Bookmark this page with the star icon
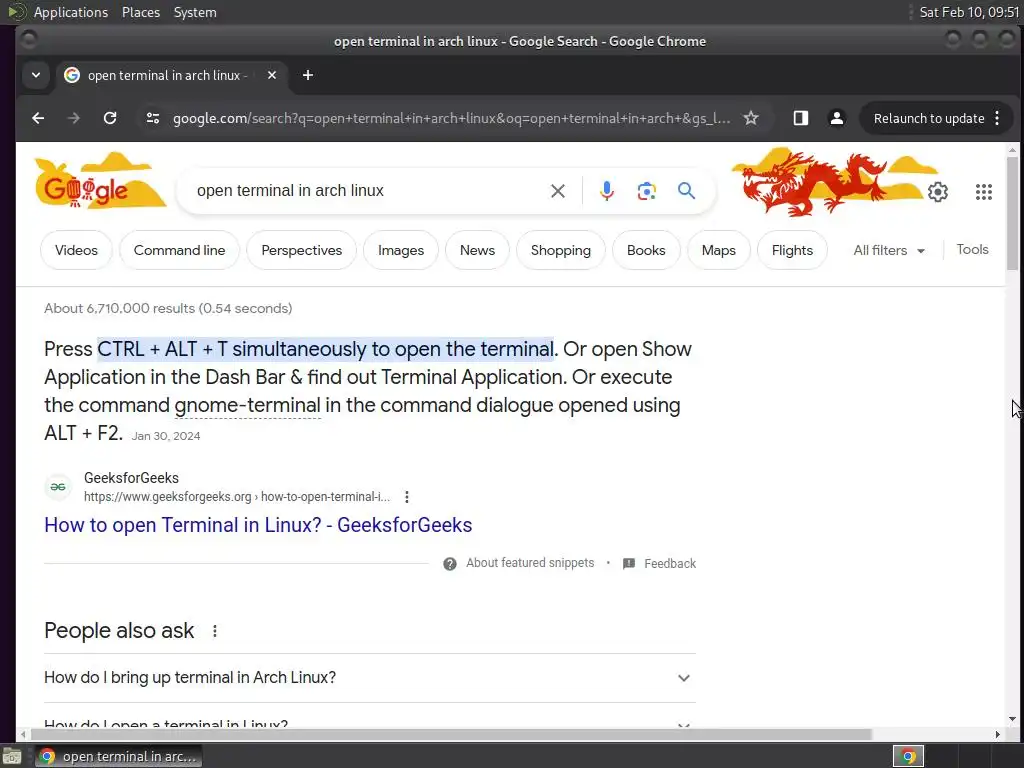The height and width of the screenshot is (768, 1024). 751,118
